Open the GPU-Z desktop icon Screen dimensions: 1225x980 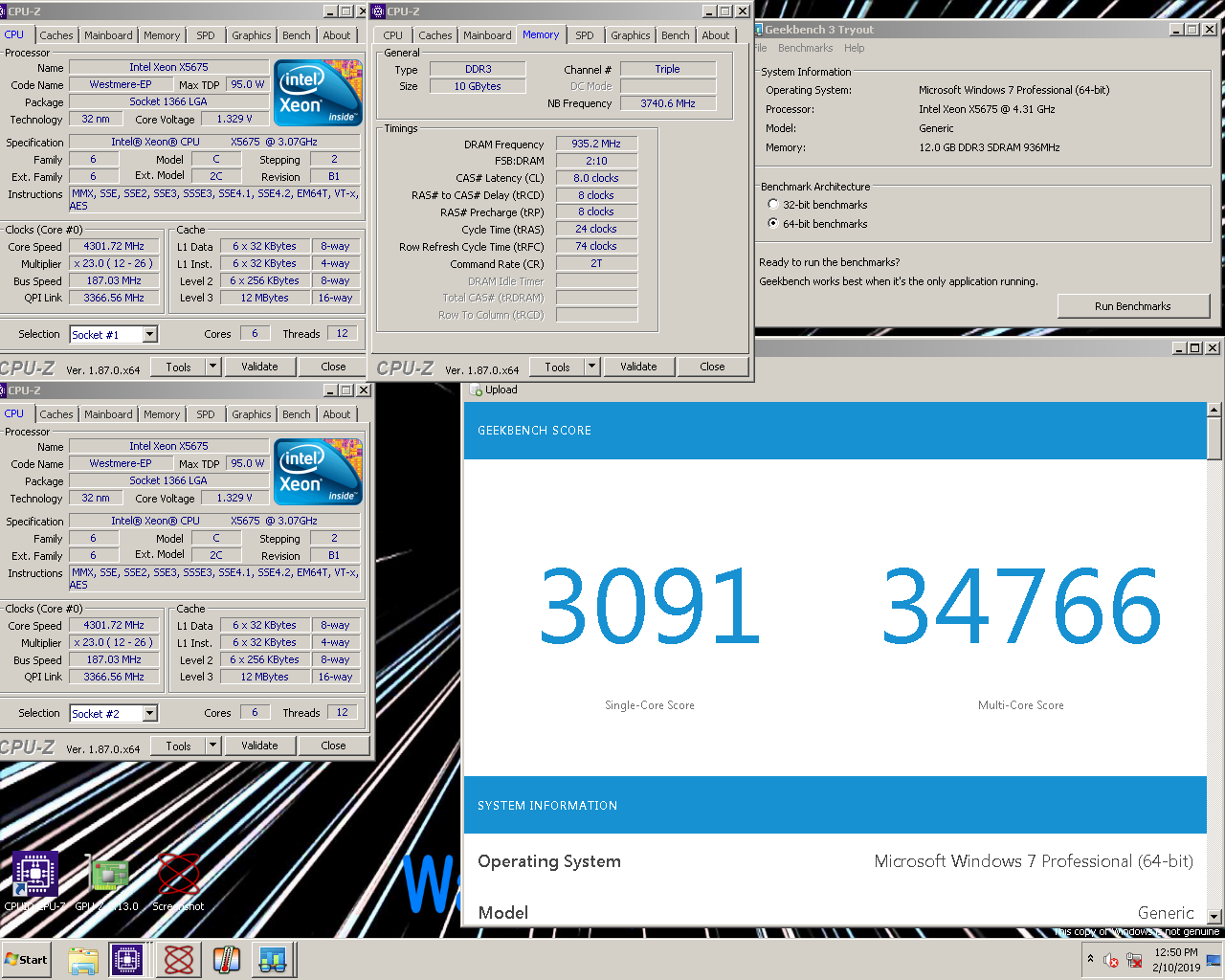pyautogui.click(x=109, y=874)
